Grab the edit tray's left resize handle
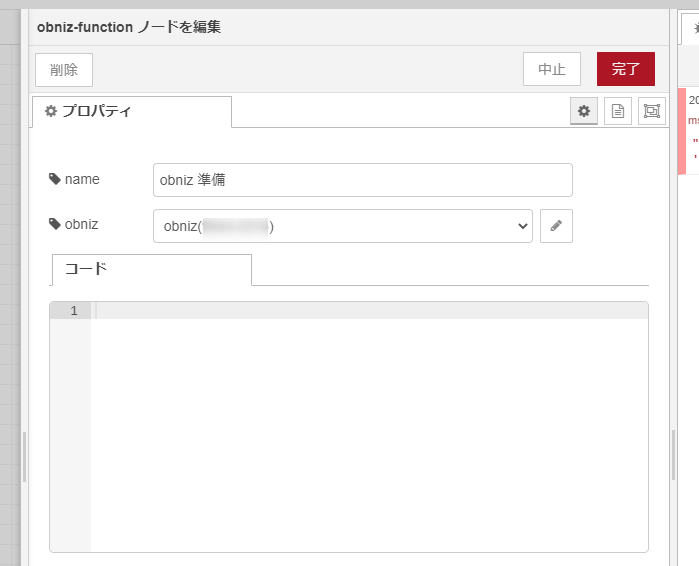This screenshot has height=566, width=699. [x=25, y=455]
